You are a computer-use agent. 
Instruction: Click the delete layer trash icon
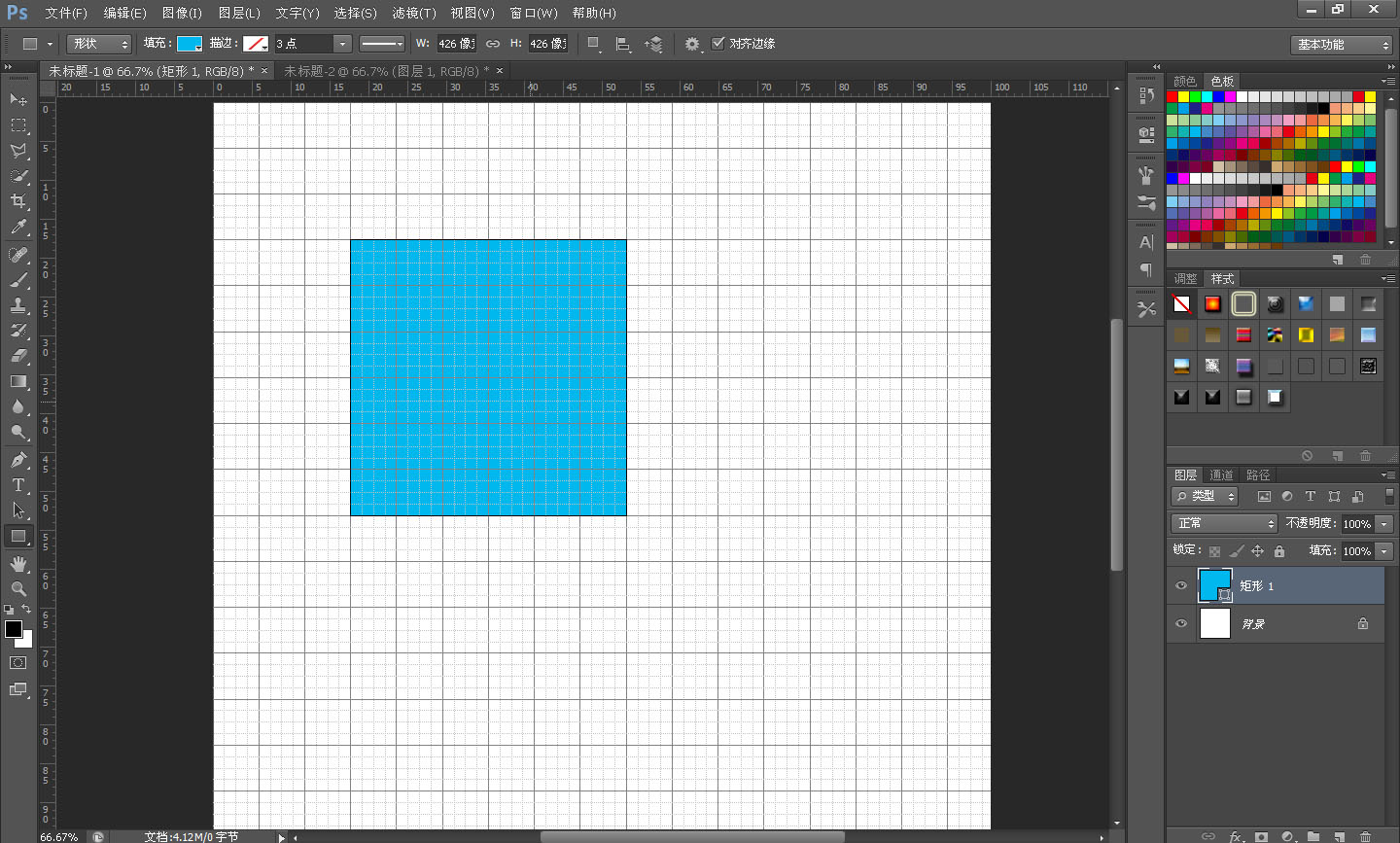click(1365, 836)
